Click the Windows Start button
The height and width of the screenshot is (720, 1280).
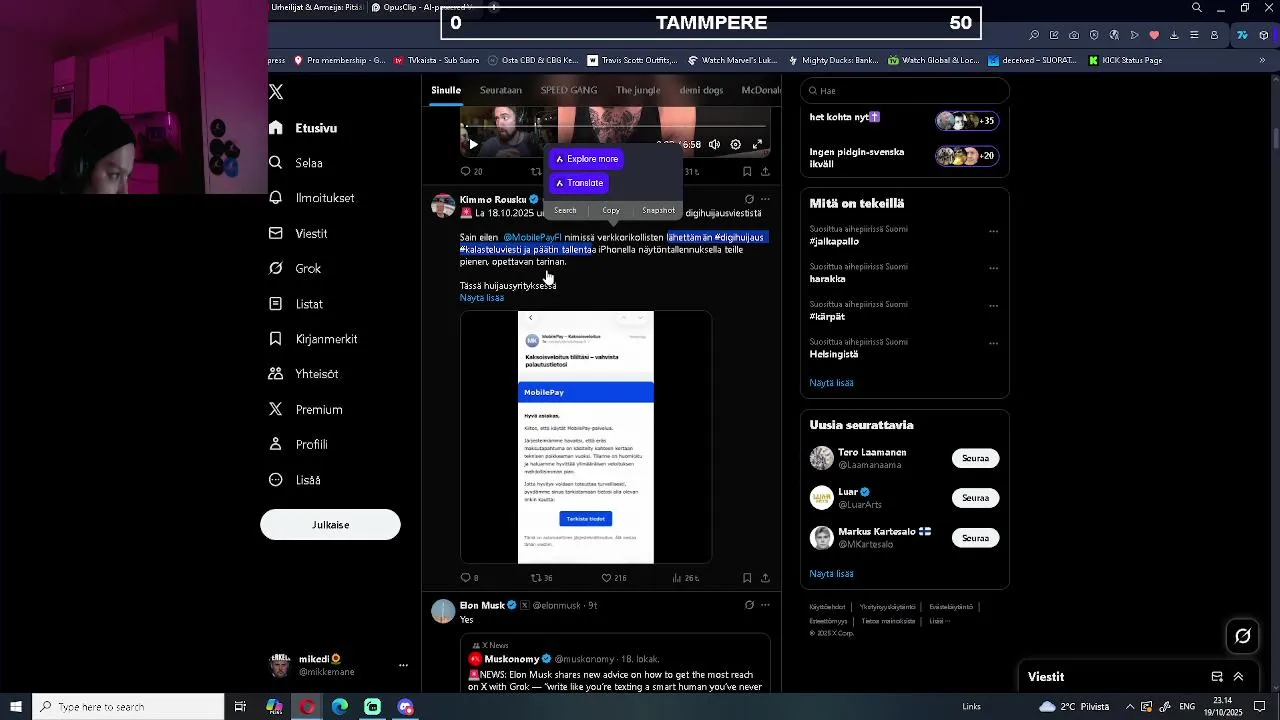pos(16,707)
